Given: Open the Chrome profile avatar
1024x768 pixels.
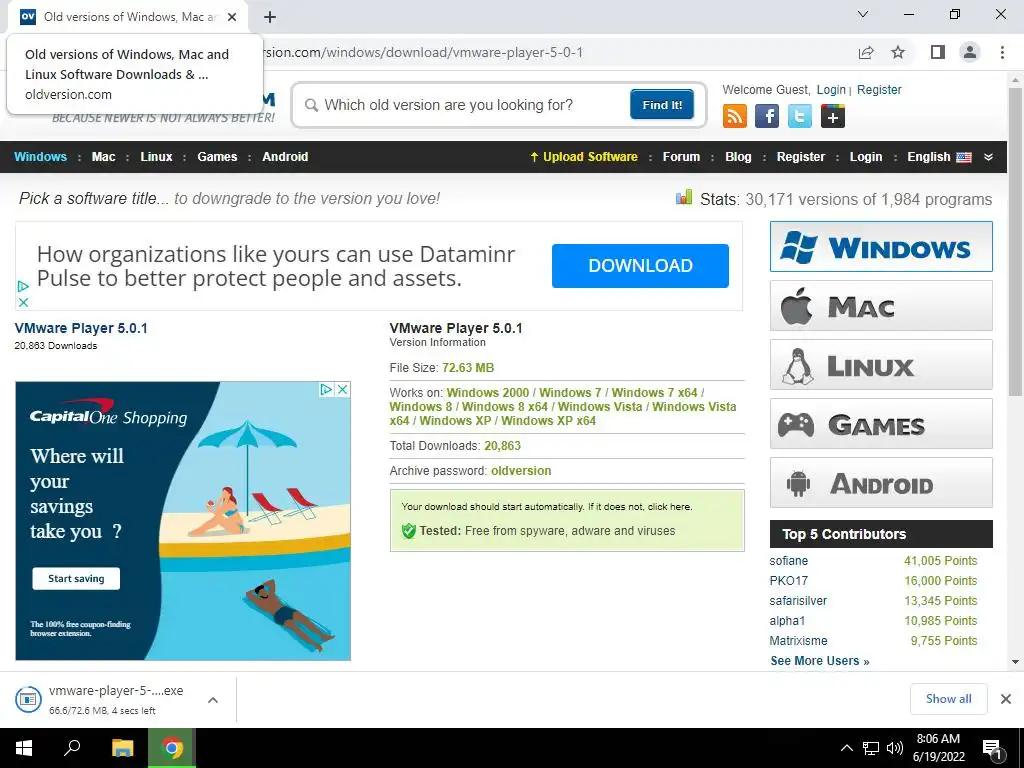Looking at the screenshot, I should pos(970,52).
